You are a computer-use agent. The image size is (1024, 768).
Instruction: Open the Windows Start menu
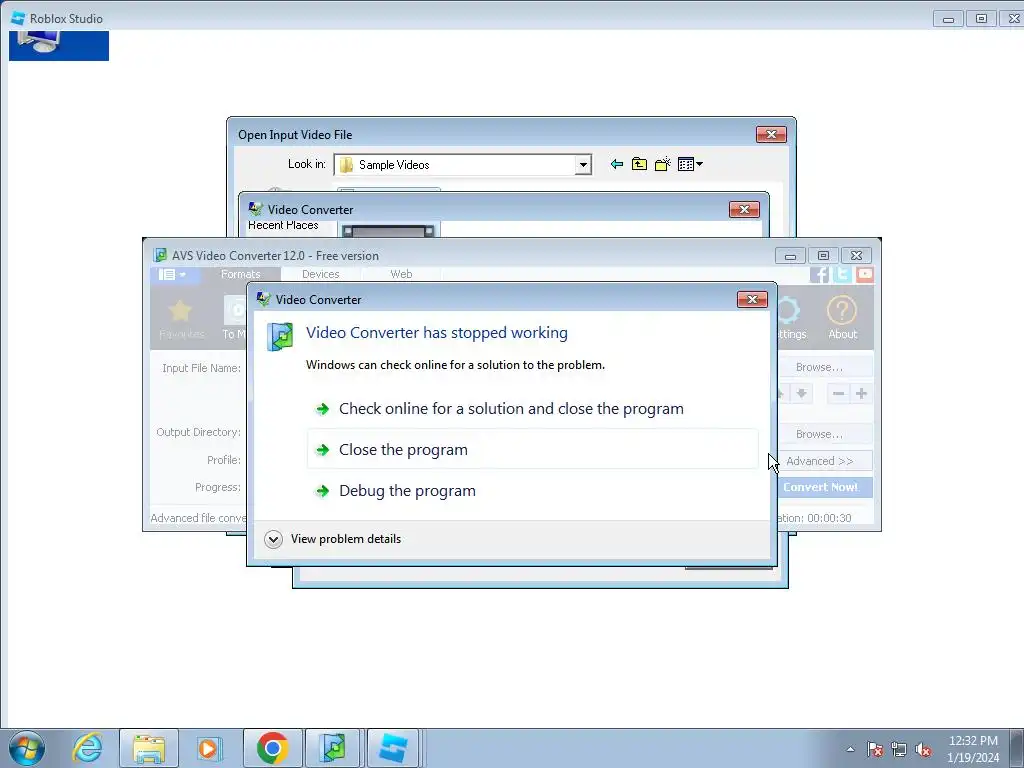coord(27,748)
